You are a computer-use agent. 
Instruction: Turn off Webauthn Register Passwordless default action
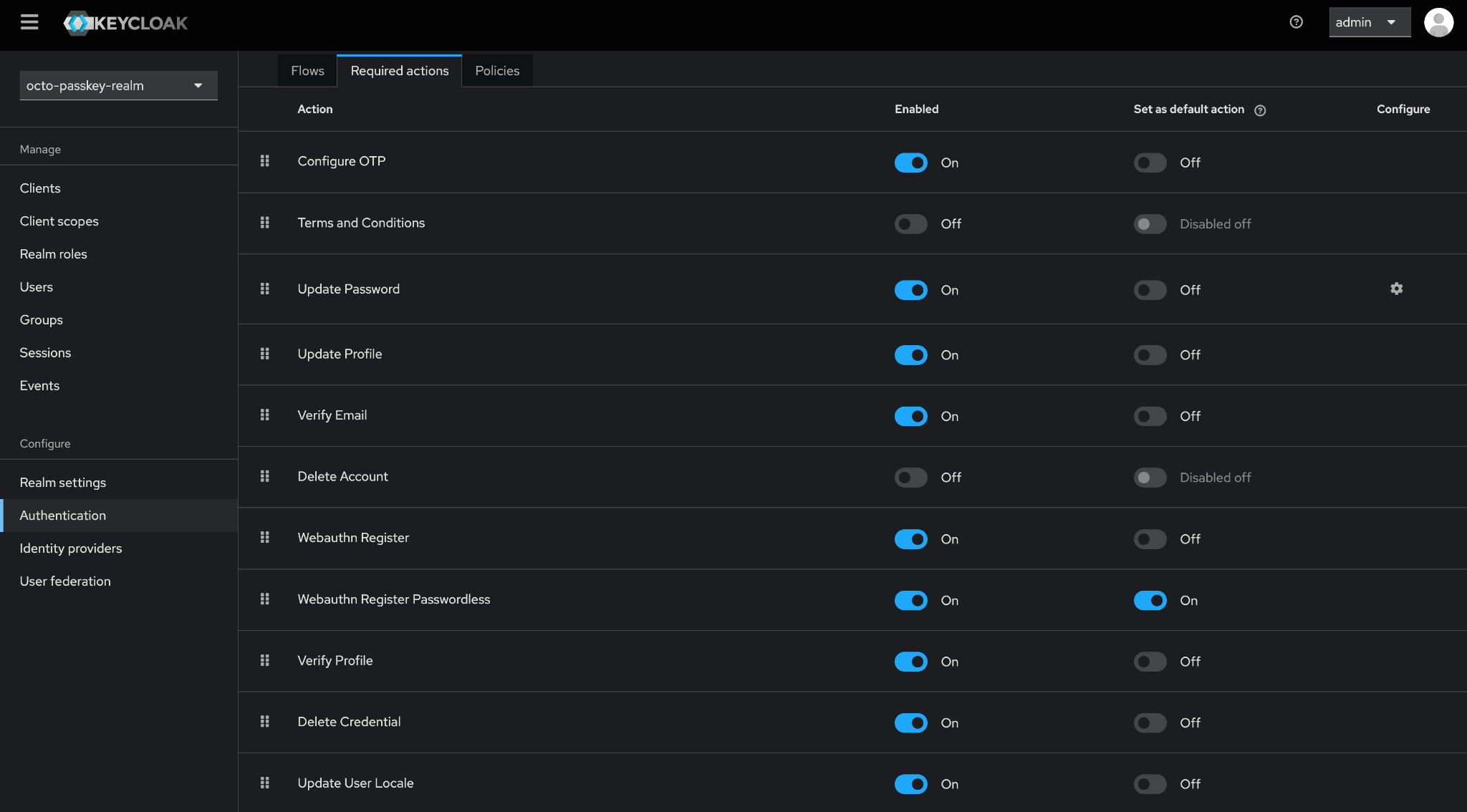1150,601
